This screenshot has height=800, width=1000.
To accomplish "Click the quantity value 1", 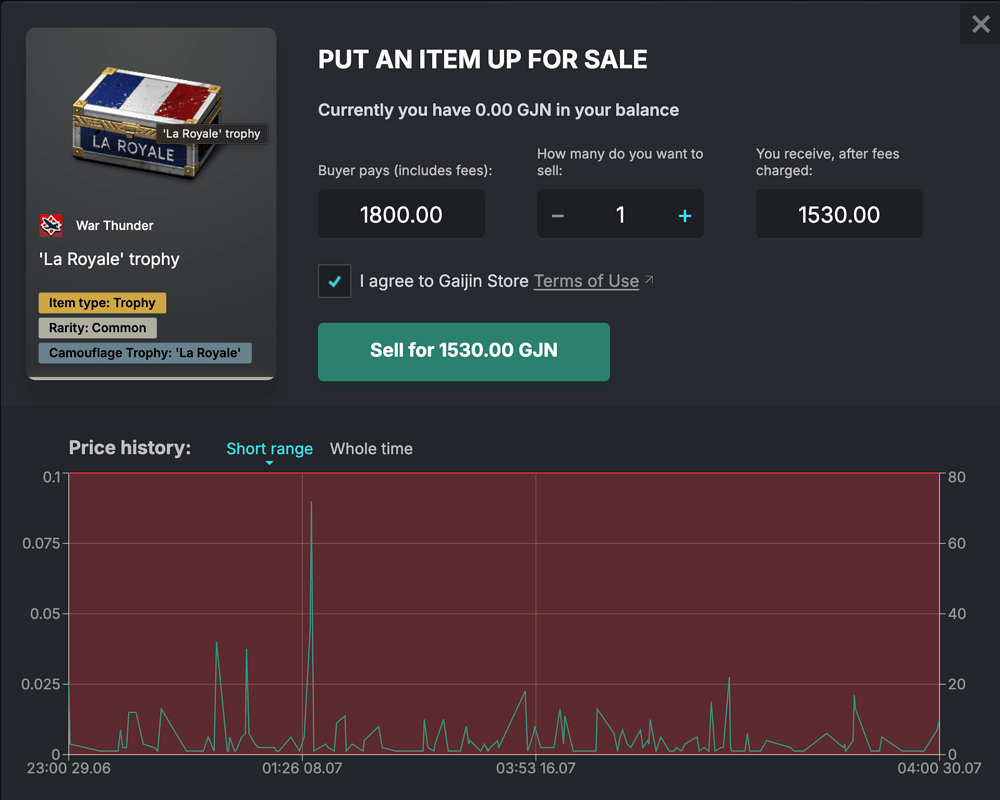I will (x=621, y=214).
